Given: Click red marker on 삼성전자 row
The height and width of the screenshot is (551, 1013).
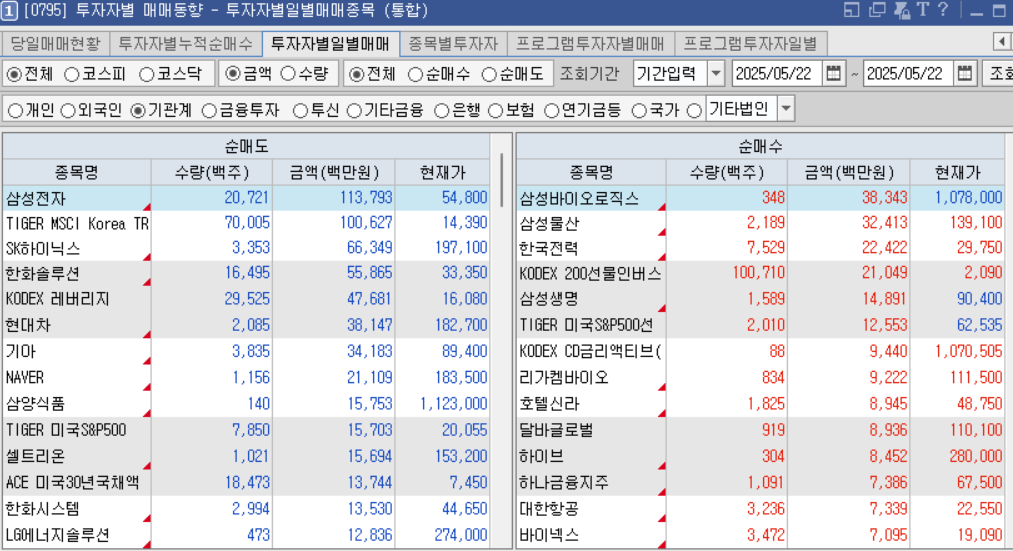Looking at the screenshot, I should tap(147, 207).
